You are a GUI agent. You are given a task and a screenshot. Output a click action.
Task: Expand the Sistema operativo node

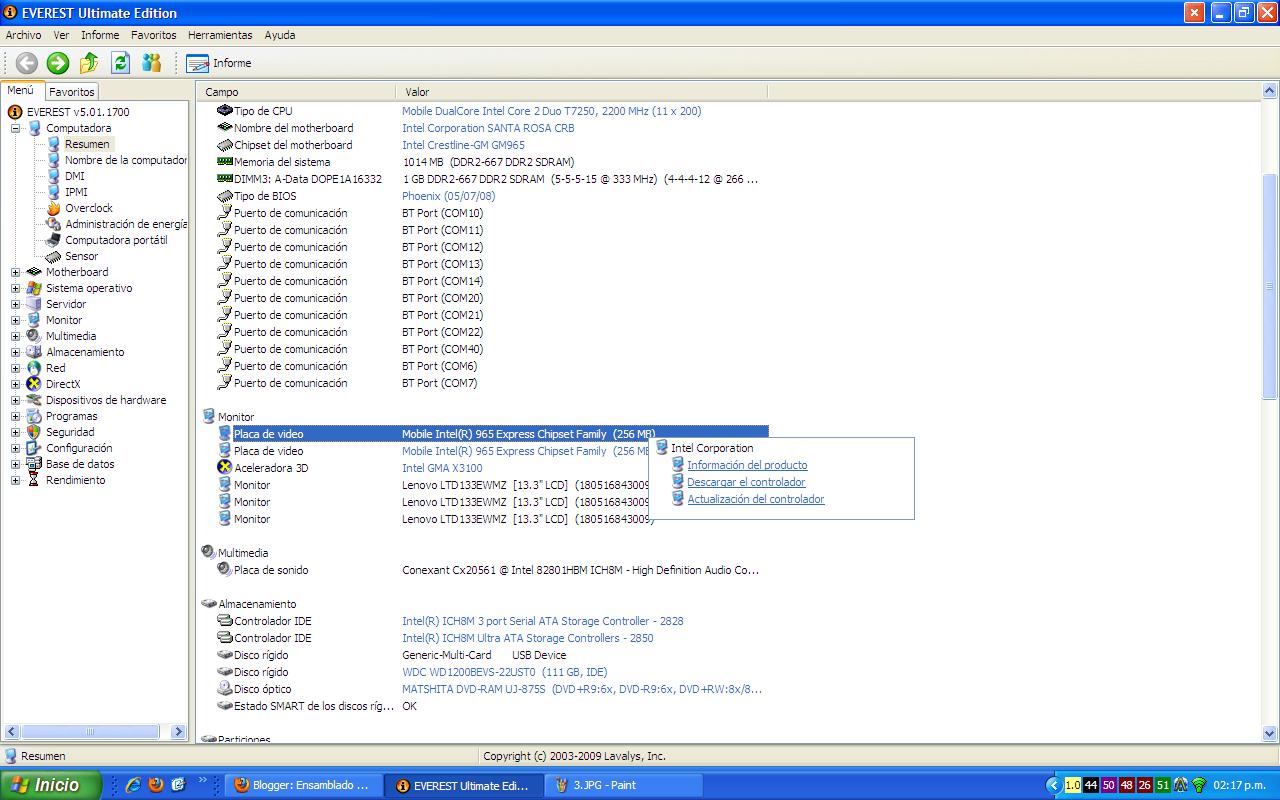[15, 288]
